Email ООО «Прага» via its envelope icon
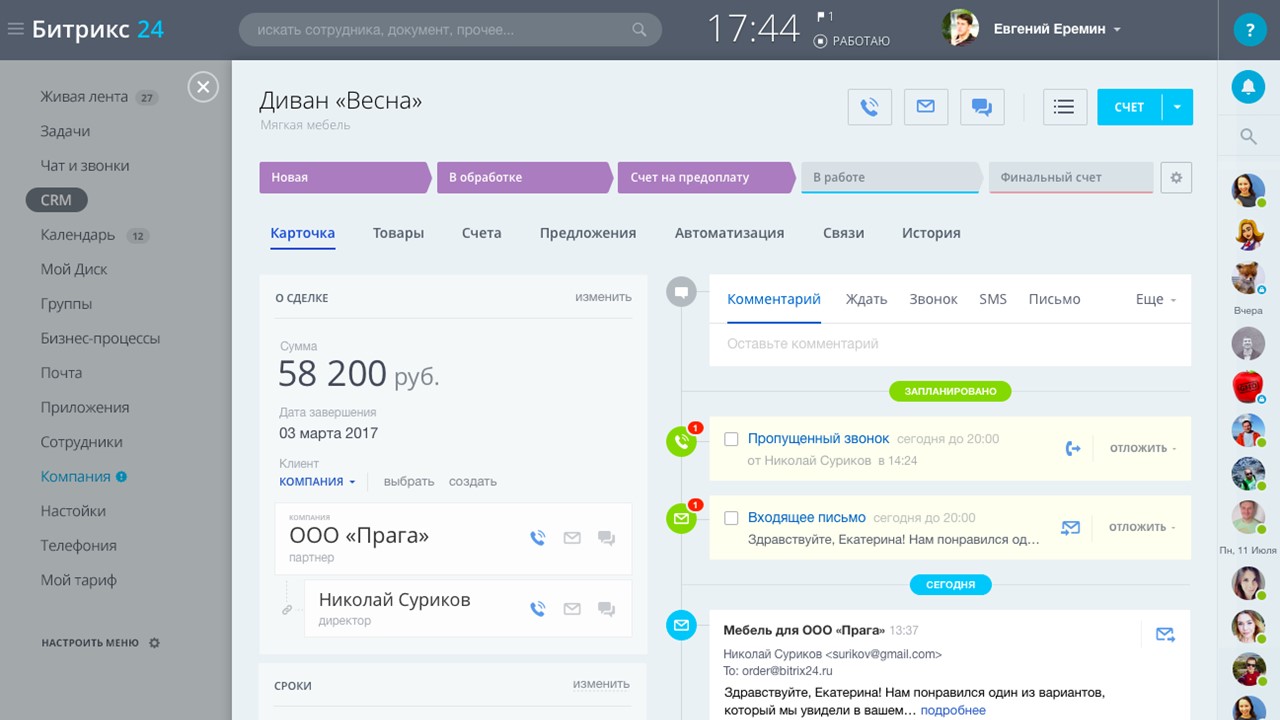Image resolution: width=1280 pixels, height=720 pixels. pyautogui.click(x=572, y=538)
